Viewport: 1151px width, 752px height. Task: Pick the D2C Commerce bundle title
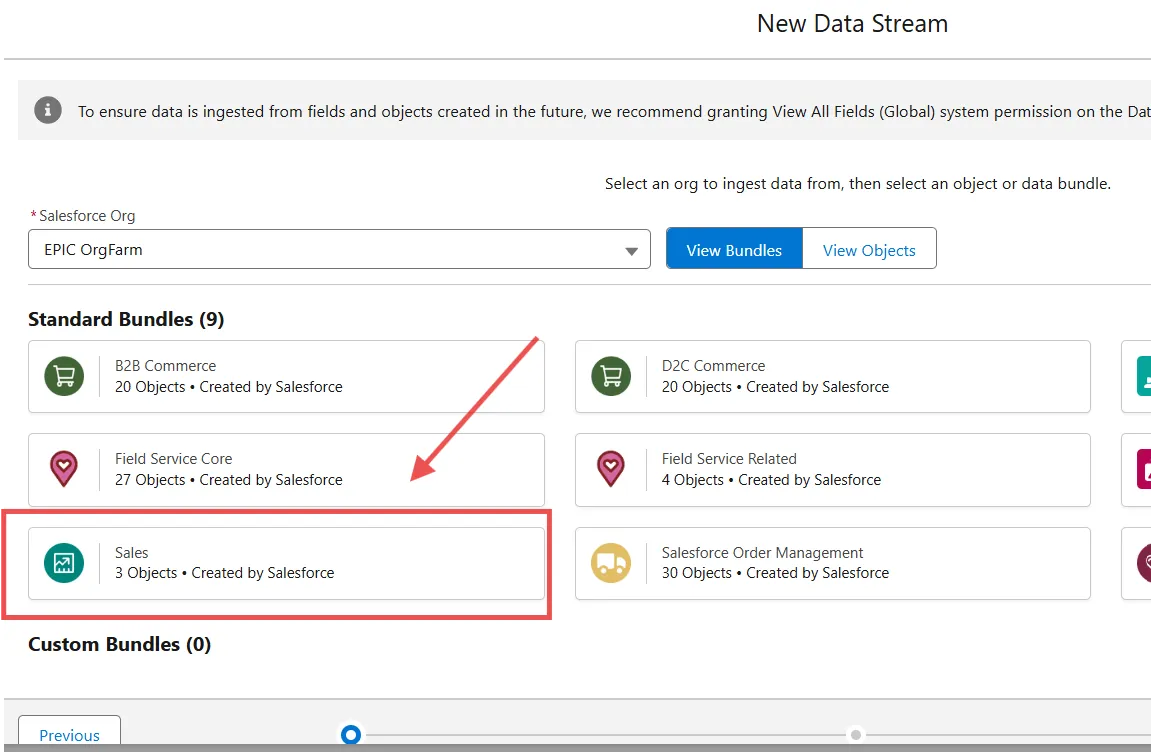coord(713,365)
